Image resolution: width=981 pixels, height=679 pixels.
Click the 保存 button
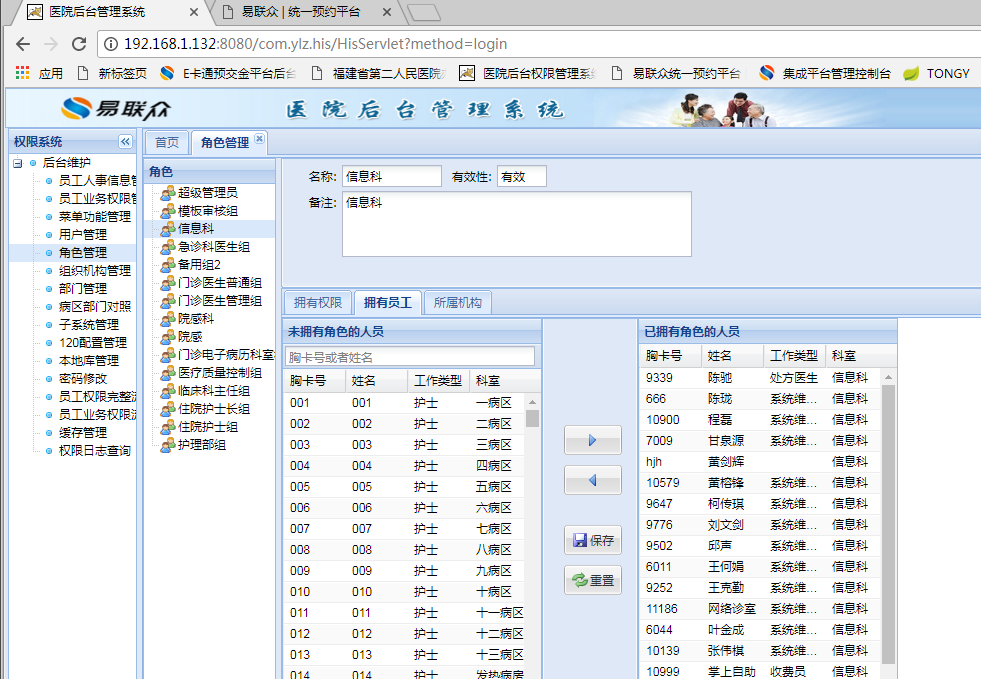click(592, 540)
